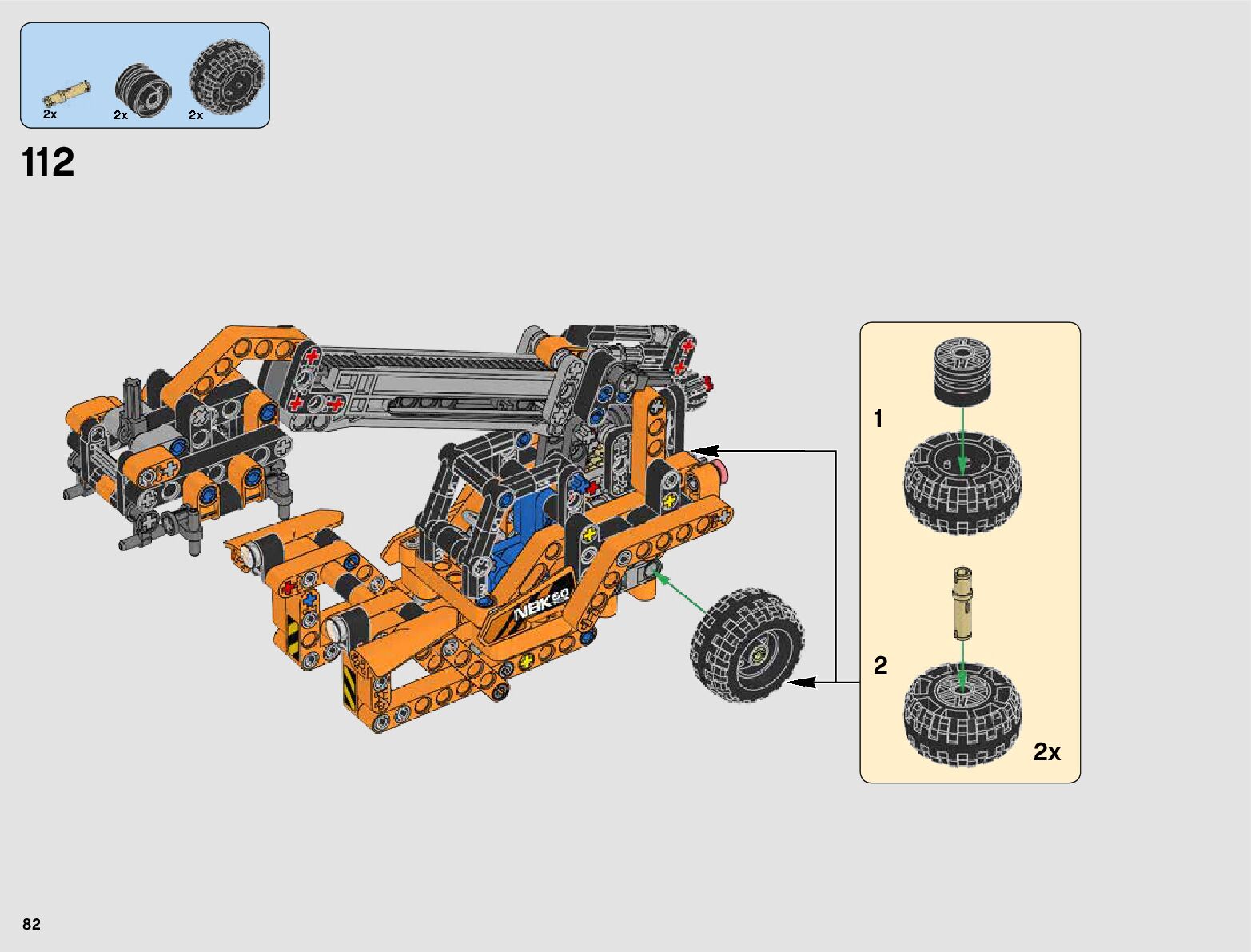The width and height of the screenshot is (1251, 952).
Task: Click the sub-step number 1 label
Action: [x=878, y=419]
